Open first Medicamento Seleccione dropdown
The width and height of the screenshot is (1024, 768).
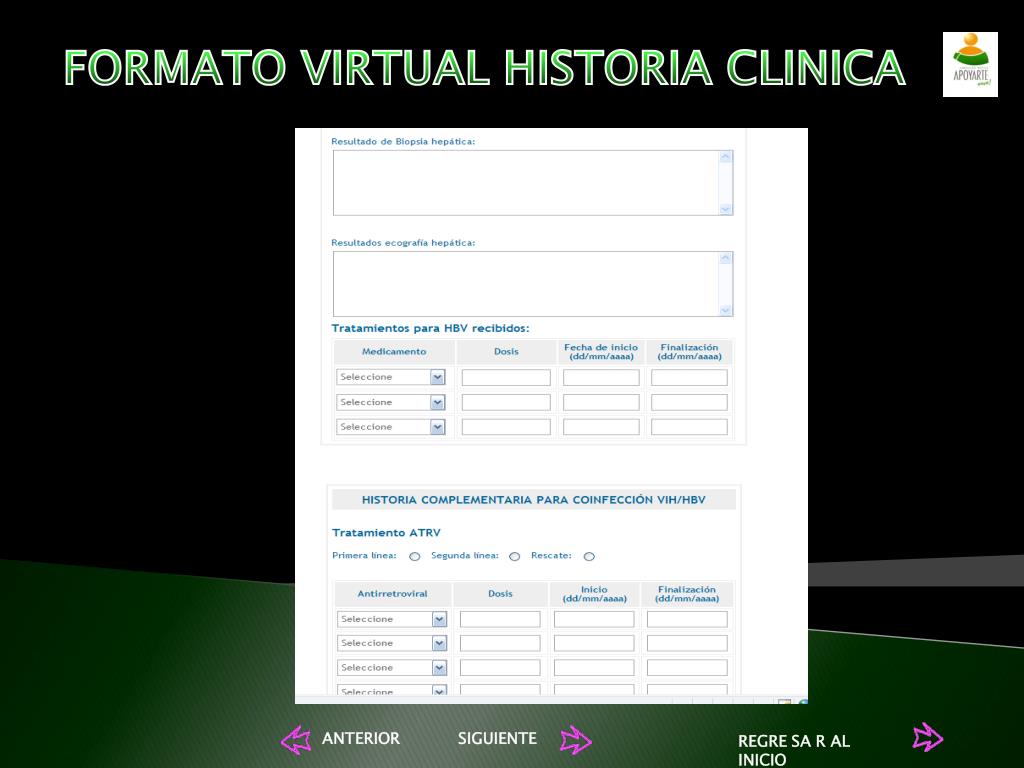(x=391, y=377)
